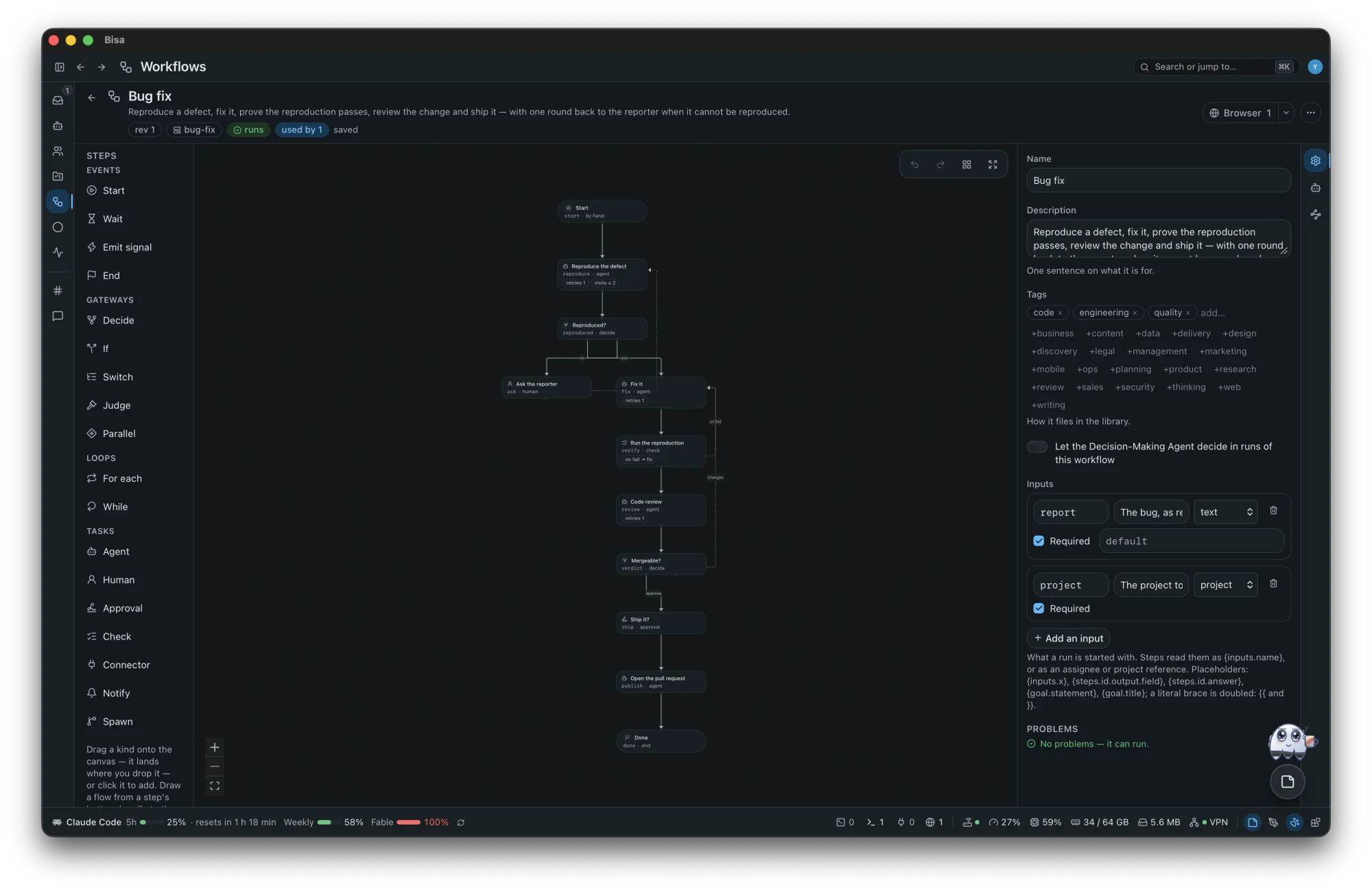Open the agents robot icon in left rail
The width and height of the screenshot is (1372, 892).
[x=58, y=126]
